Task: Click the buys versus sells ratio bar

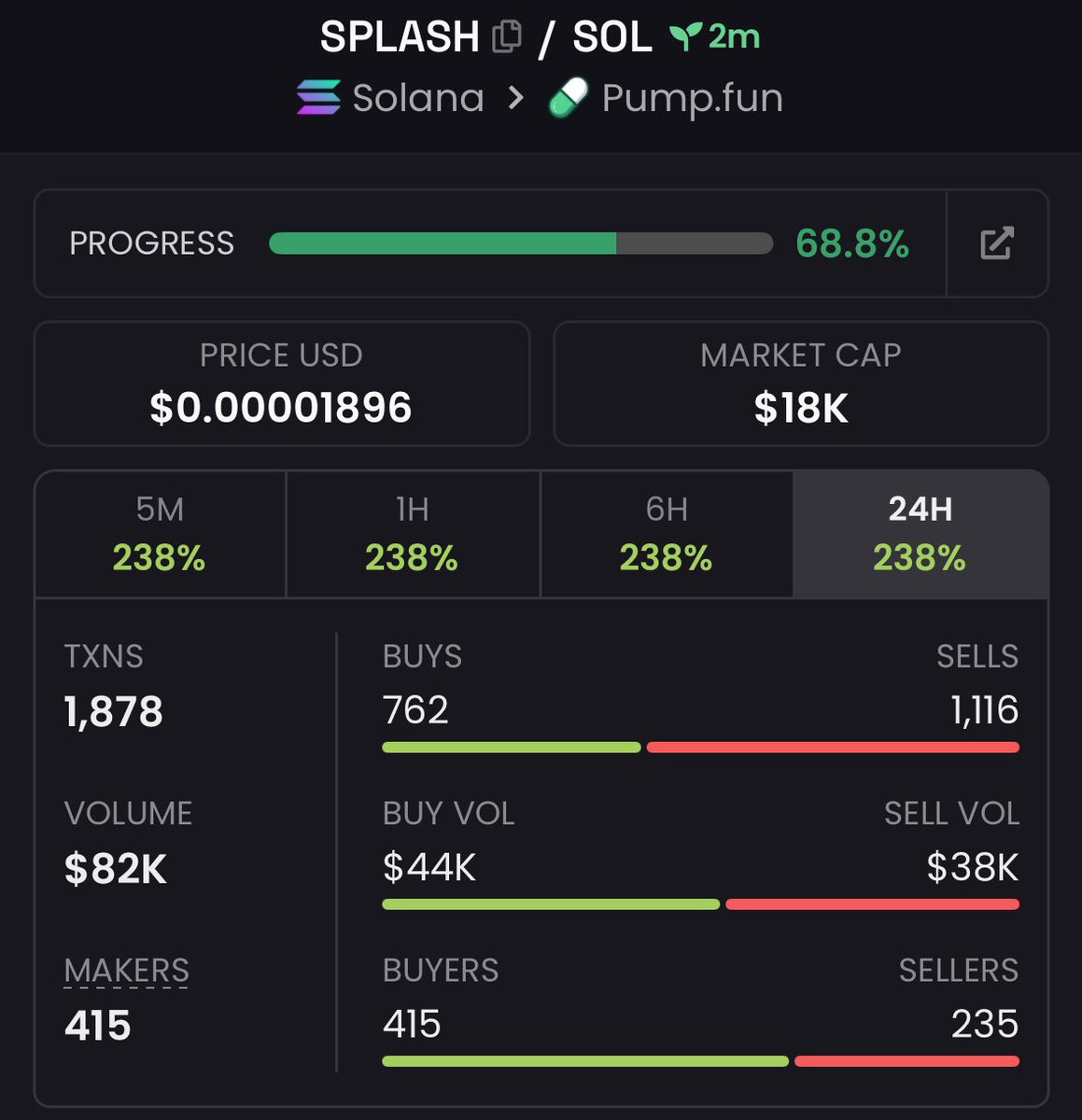Action: [x=700, y=748]
